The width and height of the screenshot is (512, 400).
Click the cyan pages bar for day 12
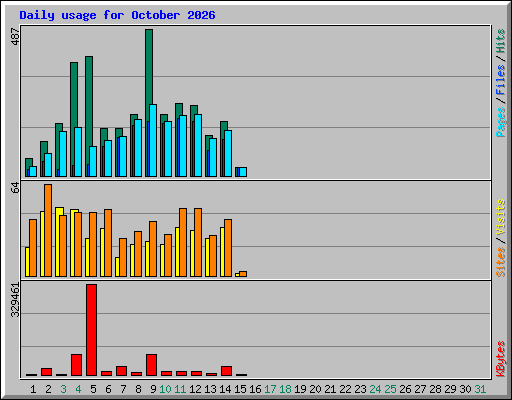point(198,145)
